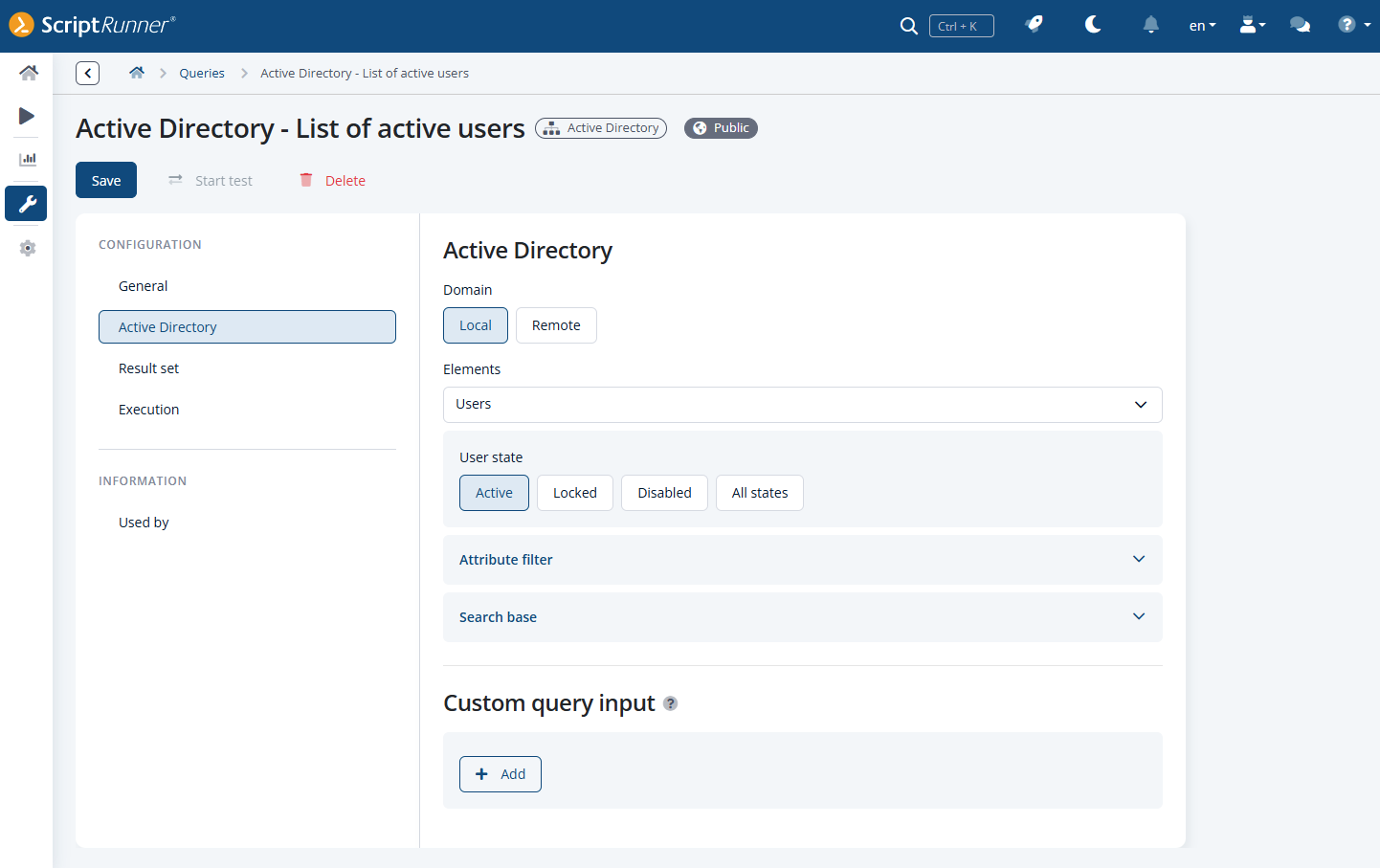The image size is (1380, 868).
Task: Click the Save button
Action: (106, 180)
